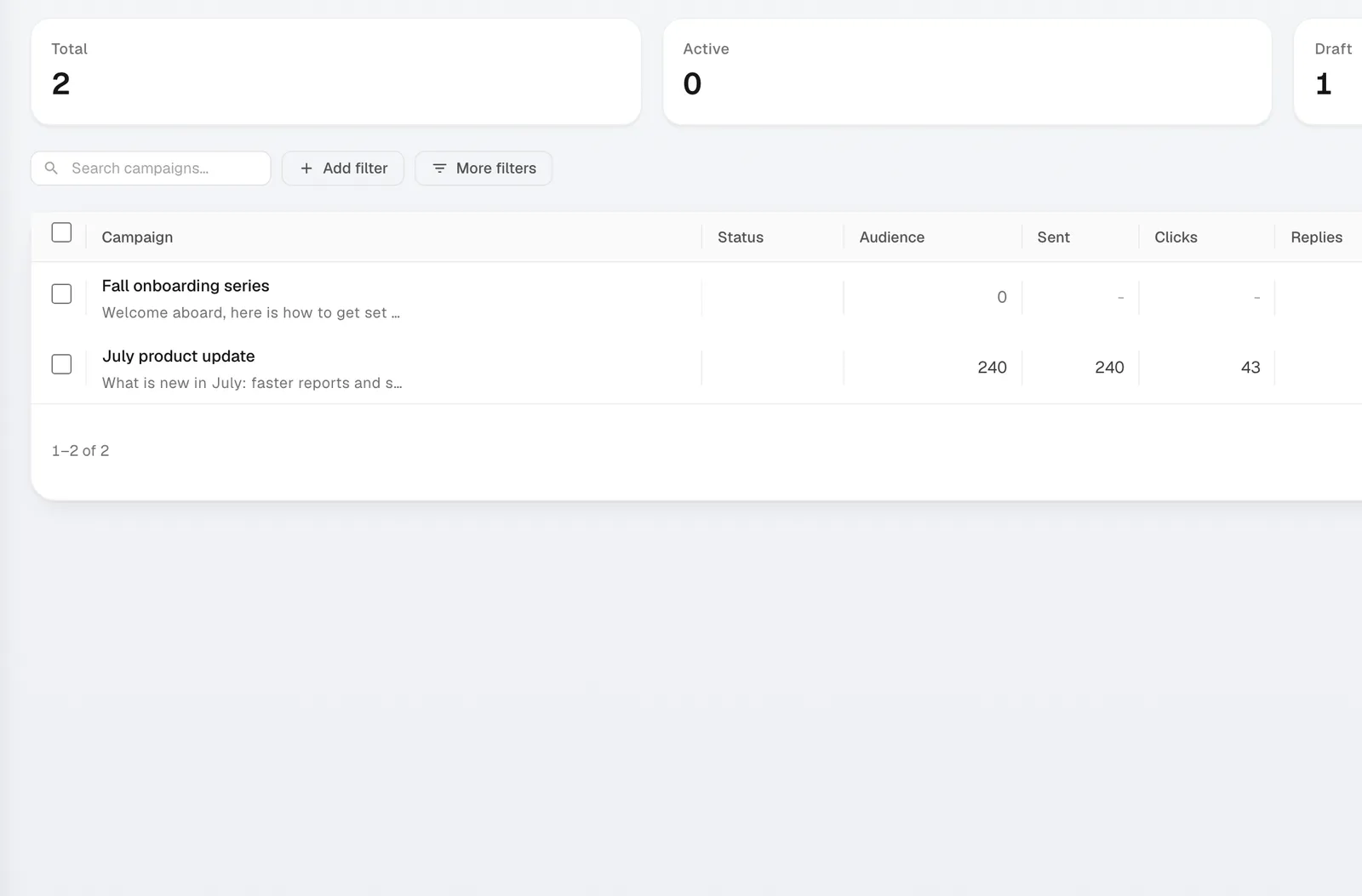Sort by the Replies column header
Screen dimensions: 1362x896
point(1316,237)
